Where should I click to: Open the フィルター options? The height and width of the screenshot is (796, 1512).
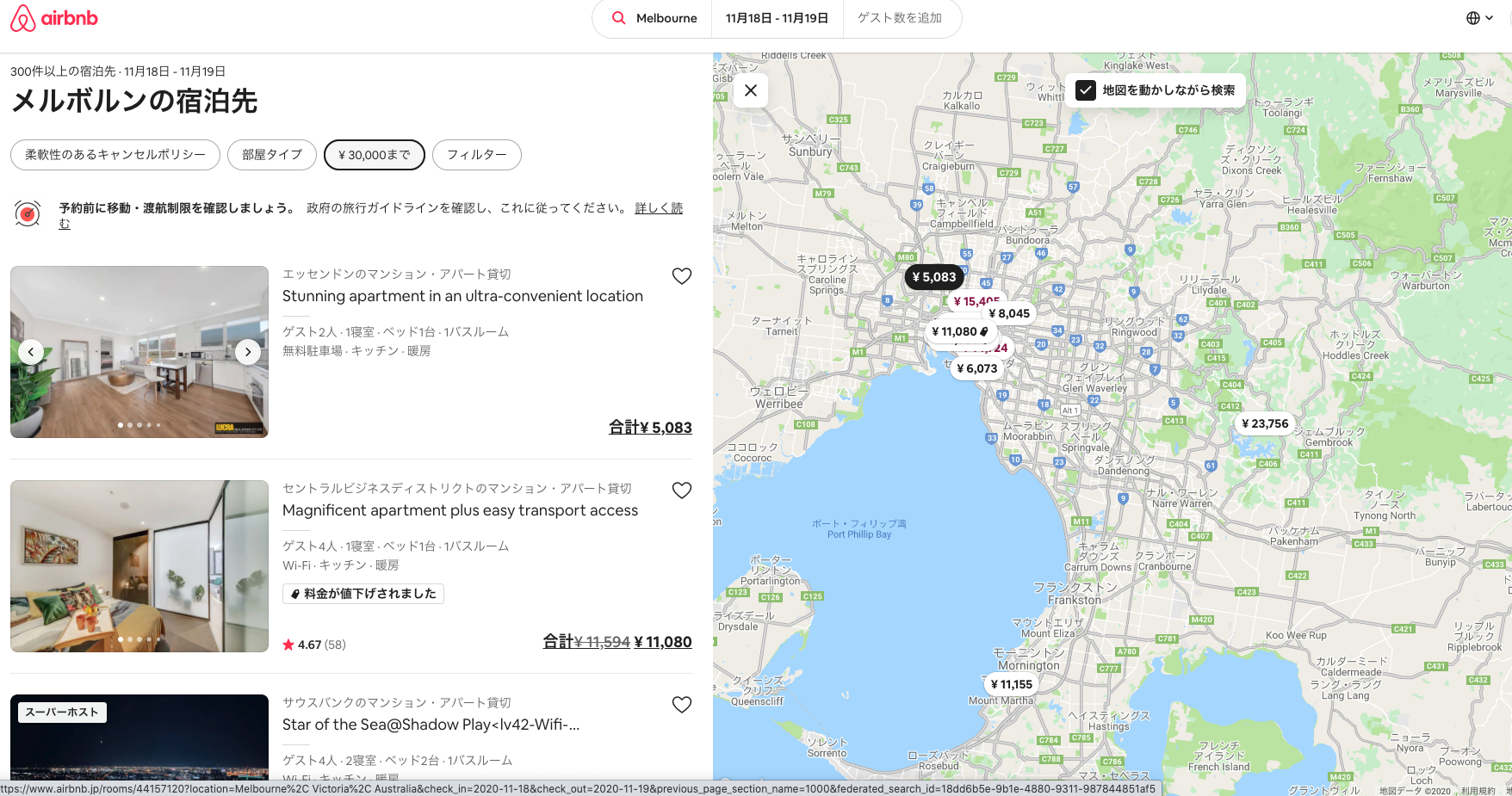(477, 155)
